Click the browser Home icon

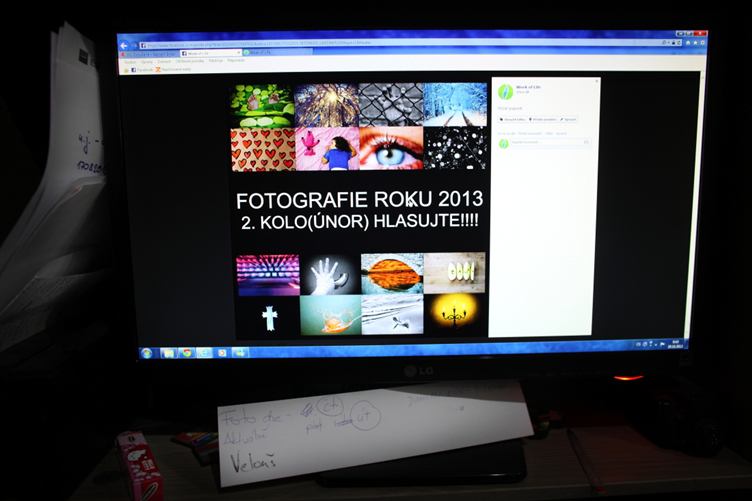[x=688, y=43]
